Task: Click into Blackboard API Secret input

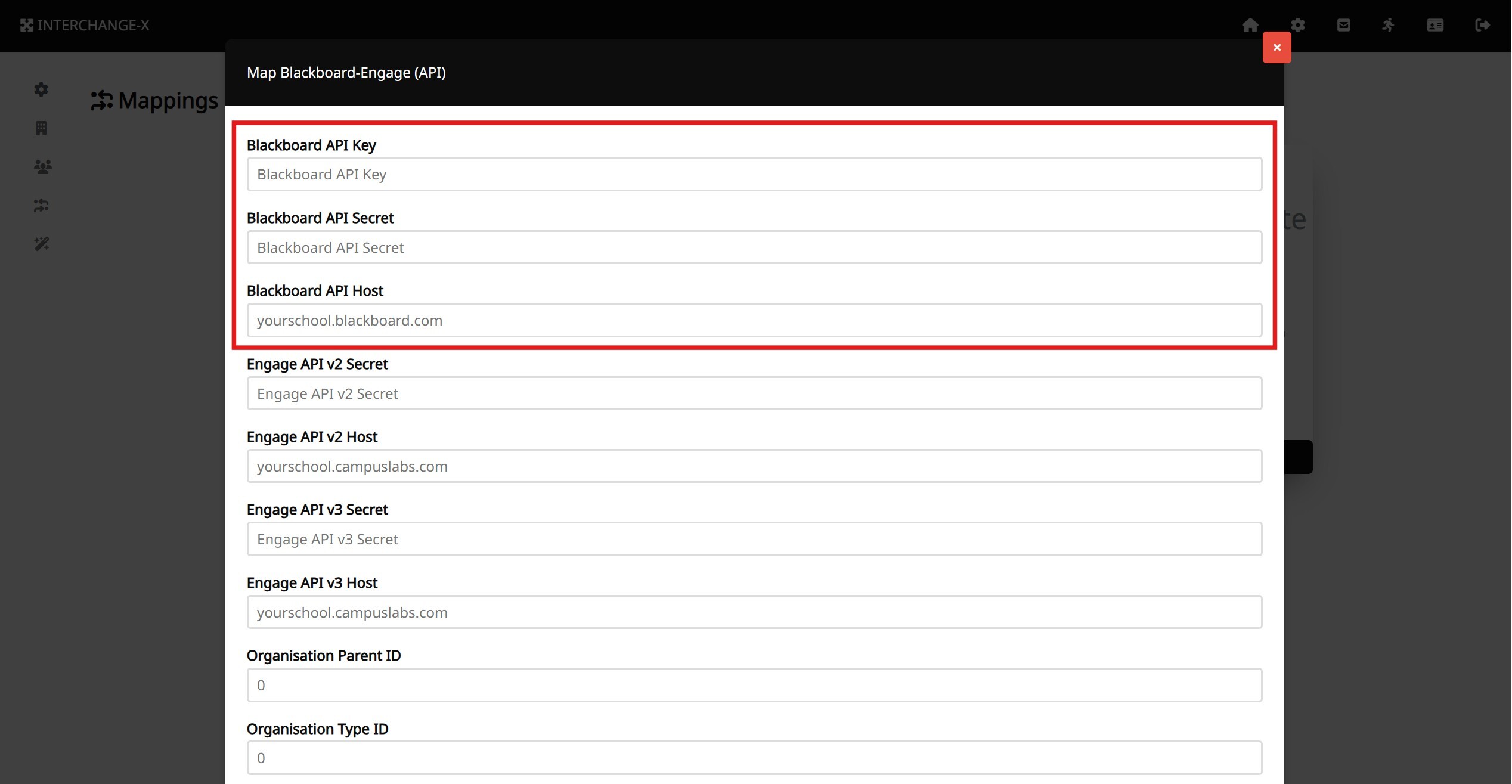Action: (x=754, y=247)
